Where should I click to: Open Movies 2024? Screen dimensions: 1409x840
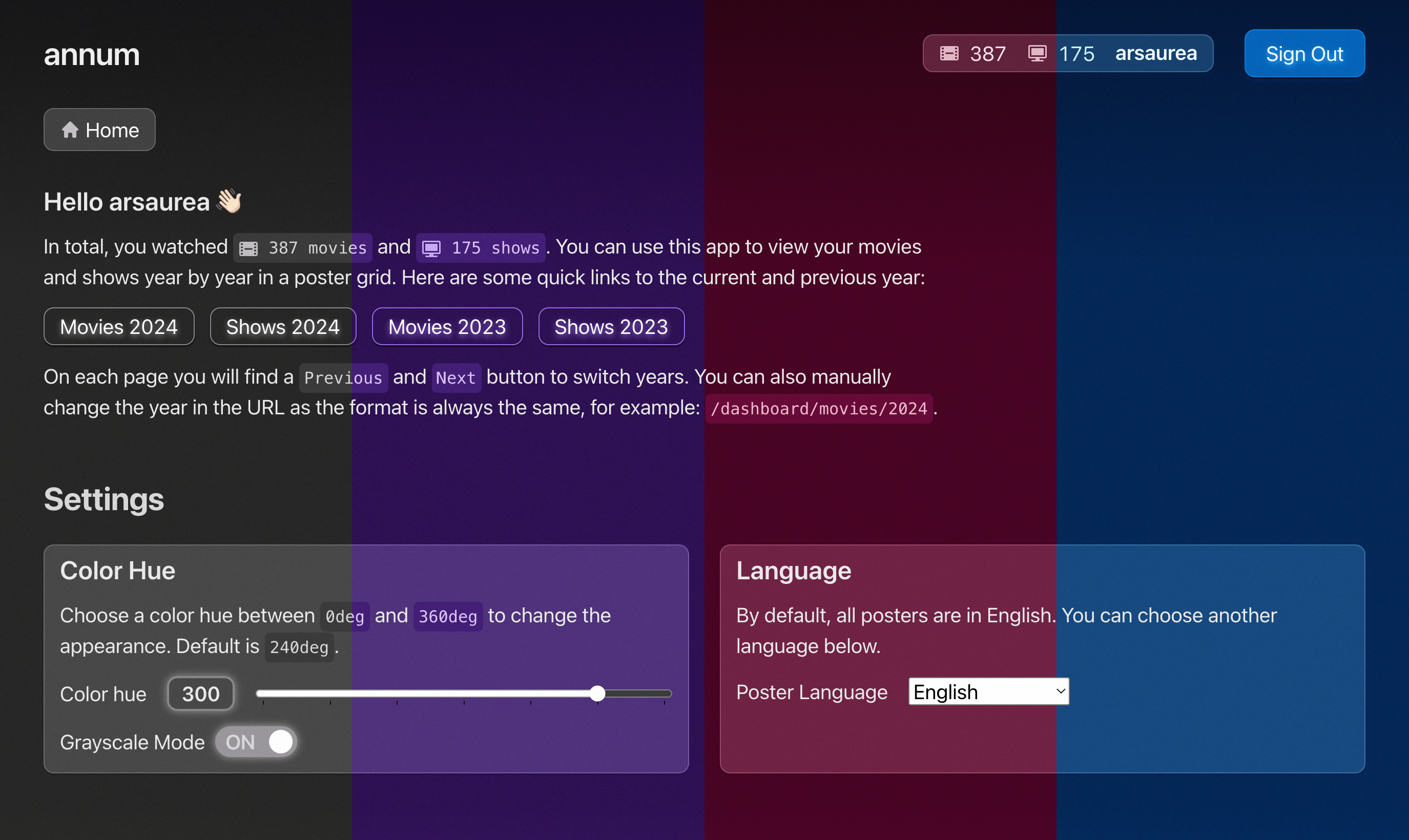(119, 326)
